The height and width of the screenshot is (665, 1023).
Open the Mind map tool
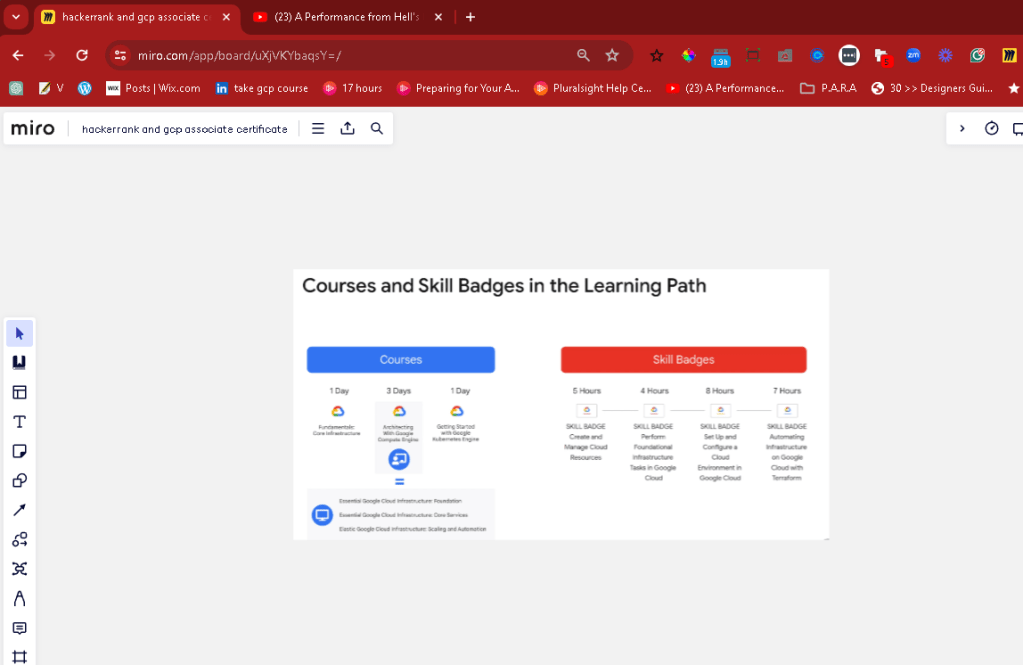click(20, 568)
